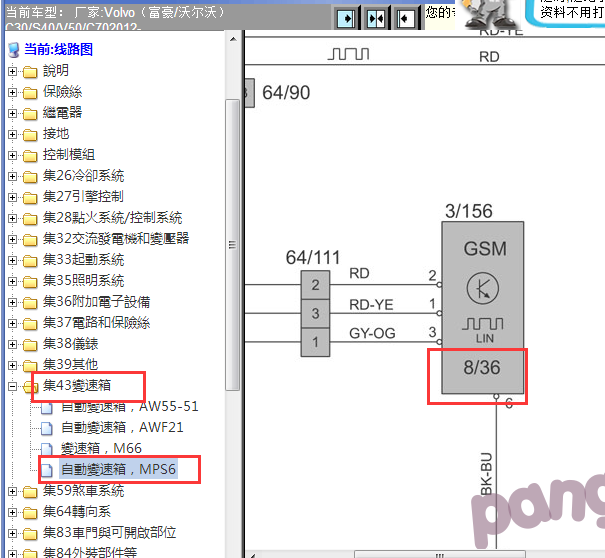The width and height of the screenshot is (605, 558).
Task: Expand the 集26冷卻系統 folder
Action: 12,176
